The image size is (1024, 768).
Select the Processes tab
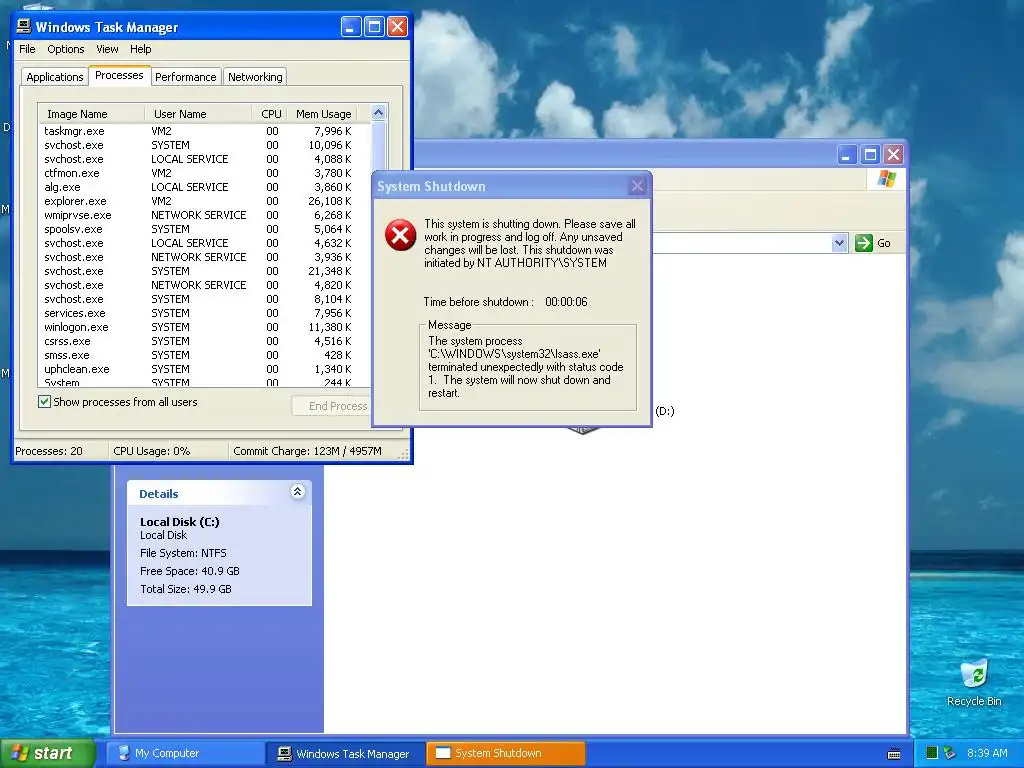click(119, 75)
